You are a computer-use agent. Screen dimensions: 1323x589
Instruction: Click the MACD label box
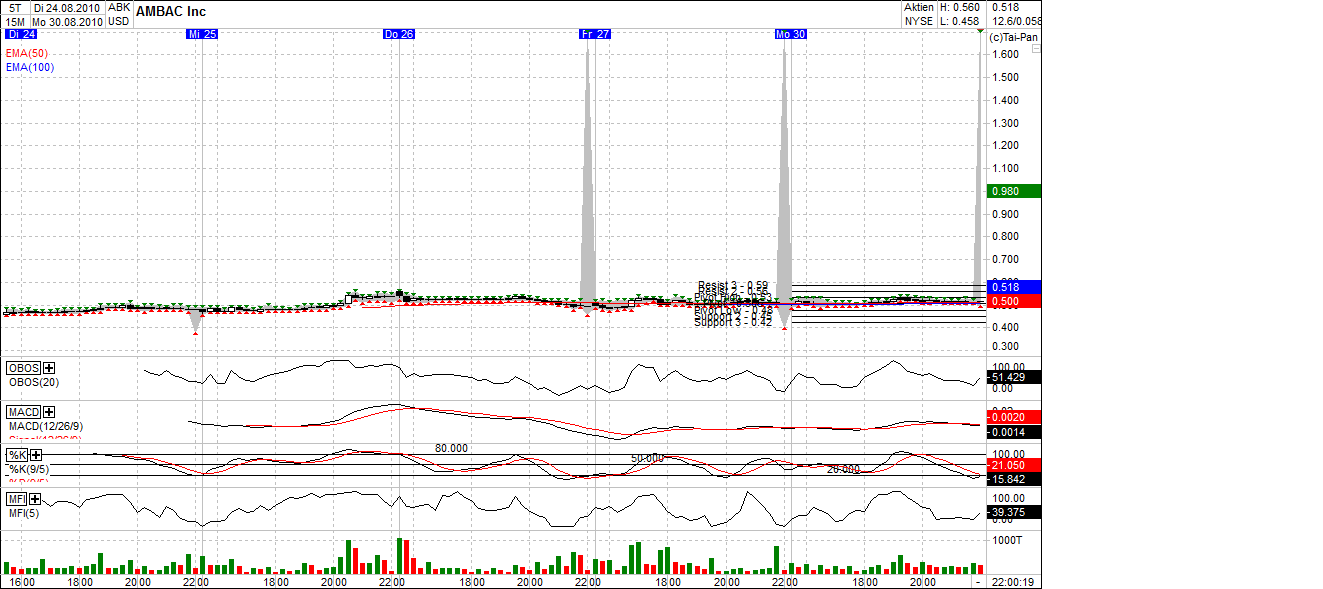tap(23, 412)
